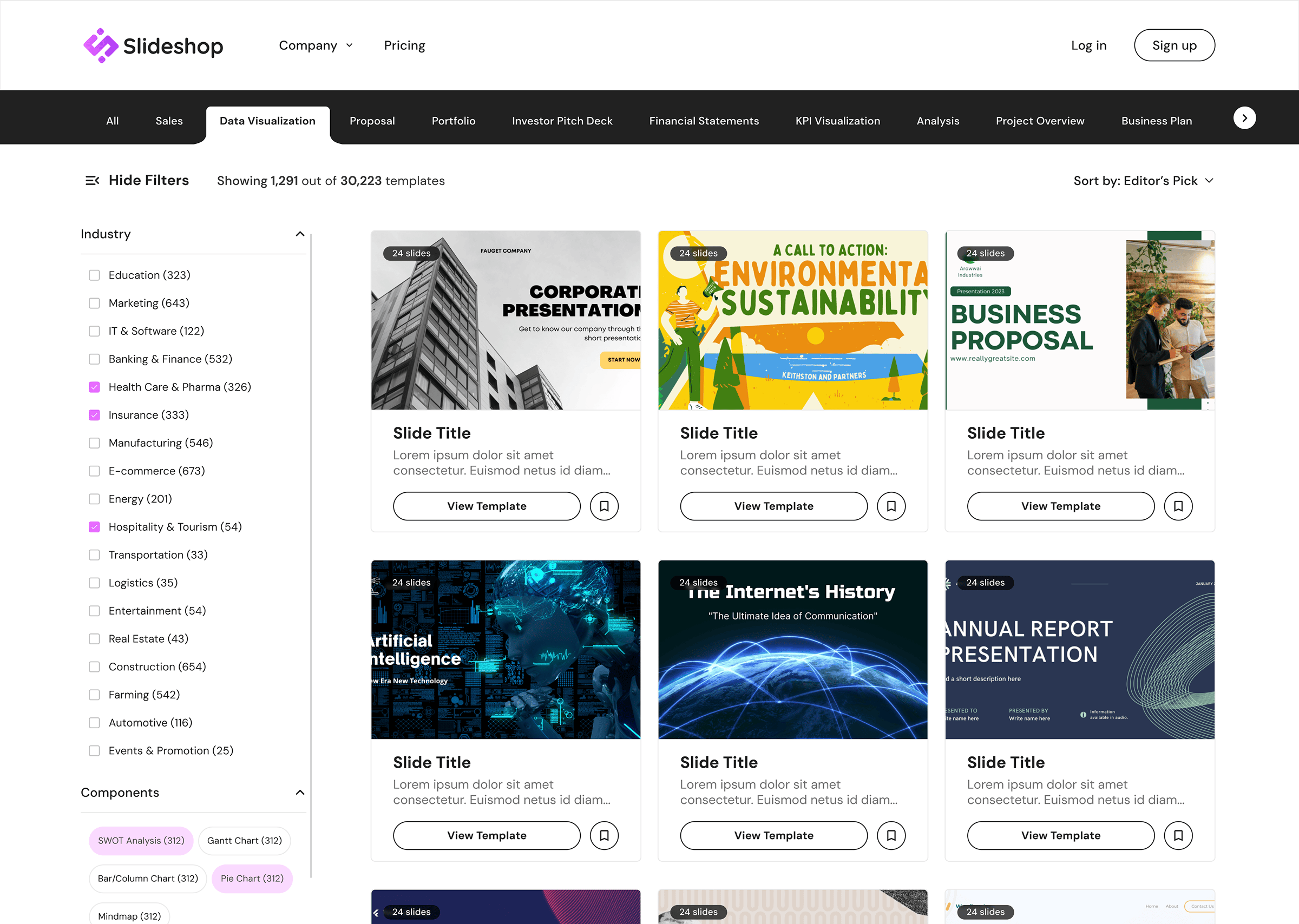View Template for The Internet's History
Image resolution: width=1299 pixels, height=924 pixels.
tap(773, 835)
